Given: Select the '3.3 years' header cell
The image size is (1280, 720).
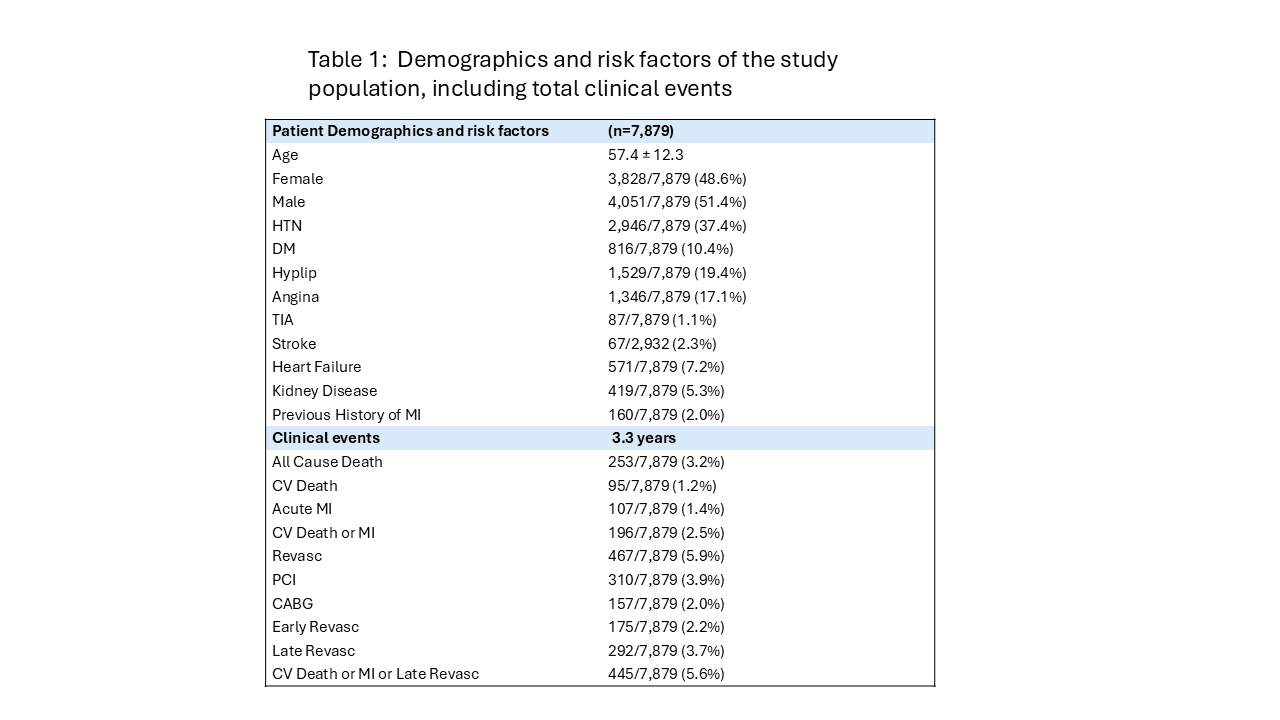Looking at the screenshot, I should [643, 438].
